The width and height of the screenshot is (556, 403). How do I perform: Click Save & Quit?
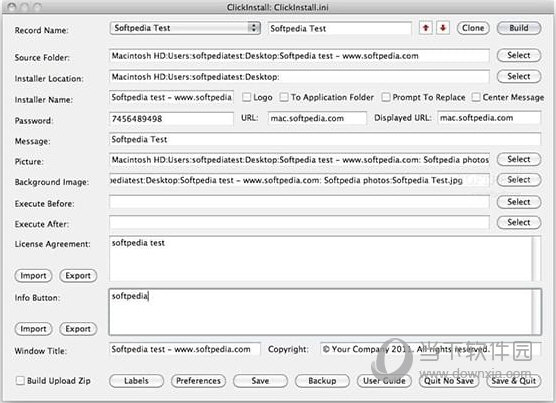[x=514, y=381]
